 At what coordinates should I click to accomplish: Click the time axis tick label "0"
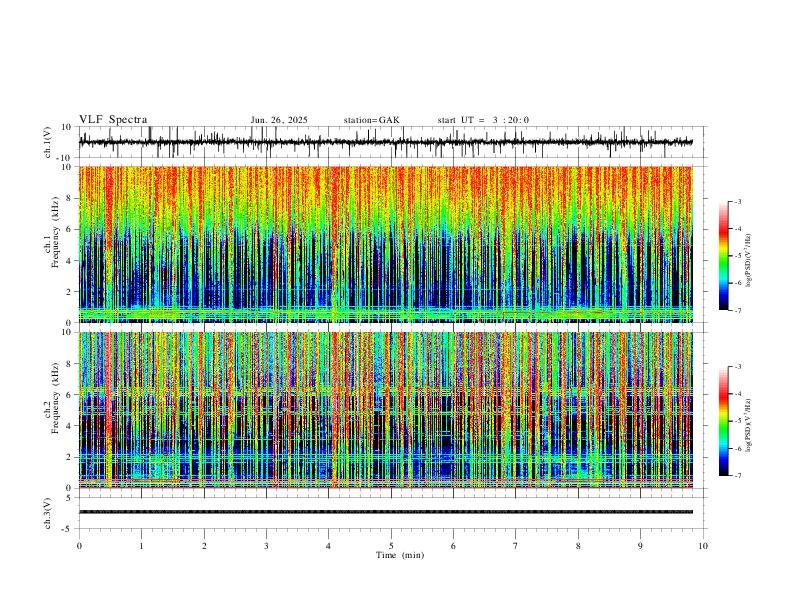(79, 546)
